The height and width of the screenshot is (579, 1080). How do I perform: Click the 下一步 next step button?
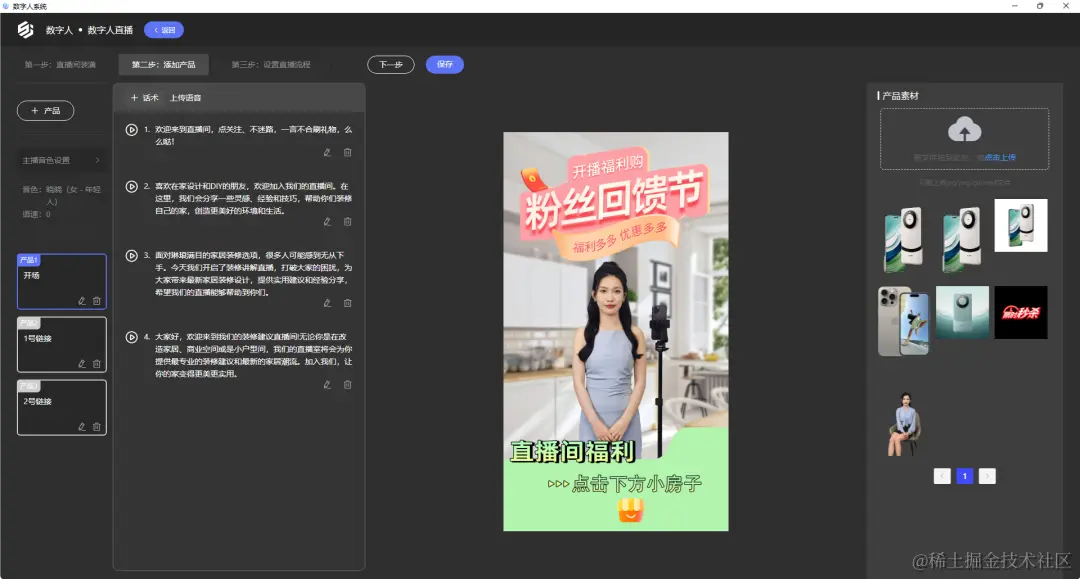[x=391, y=64]
